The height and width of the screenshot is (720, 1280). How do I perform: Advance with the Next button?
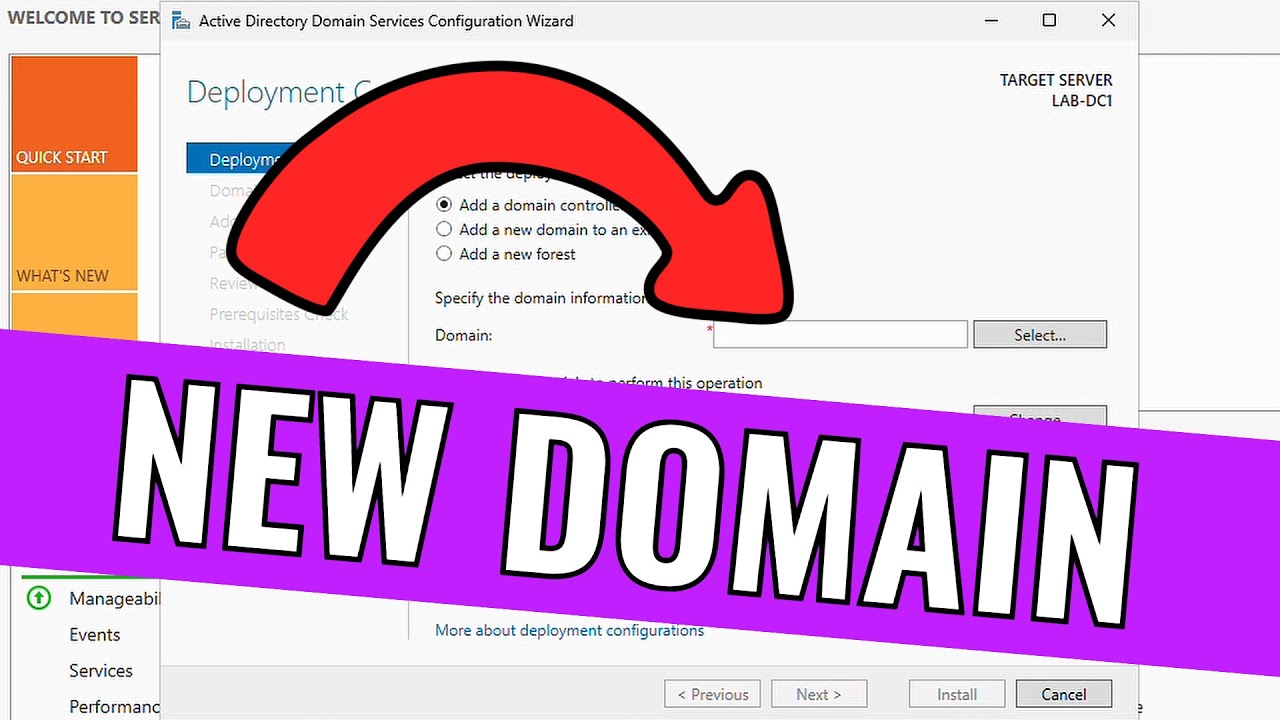818,694
